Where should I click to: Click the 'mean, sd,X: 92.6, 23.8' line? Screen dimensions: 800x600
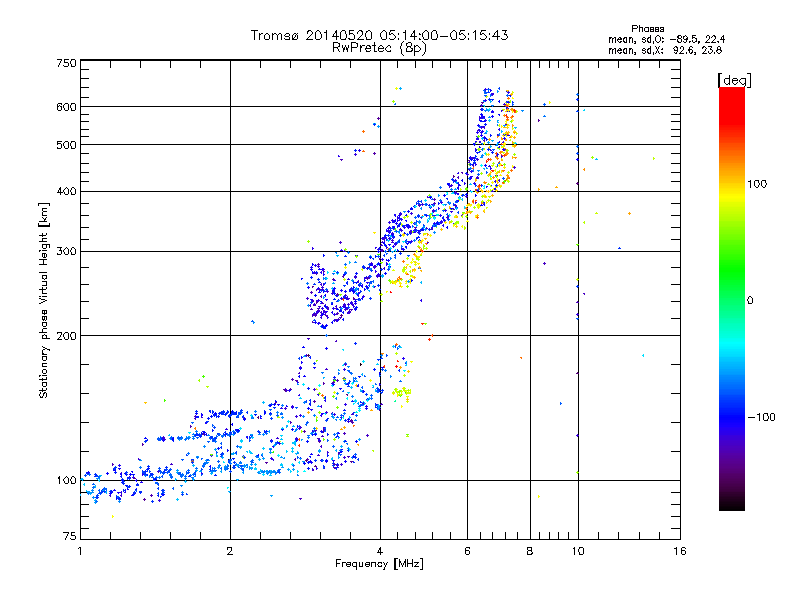tap(665, 50)
